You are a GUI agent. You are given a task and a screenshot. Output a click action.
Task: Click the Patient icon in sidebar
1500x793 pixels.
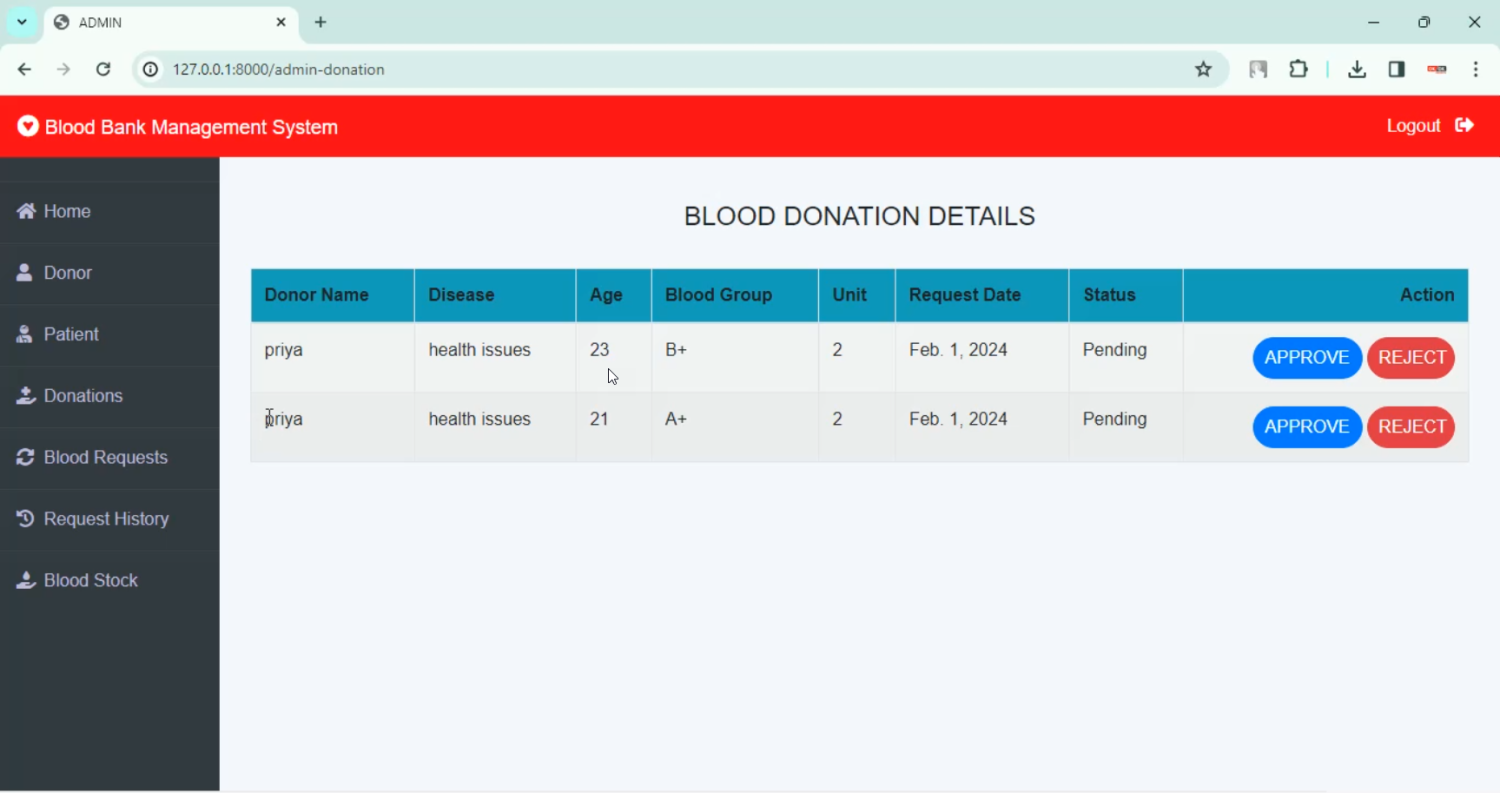pyautogui.click(x=25, y=334)
